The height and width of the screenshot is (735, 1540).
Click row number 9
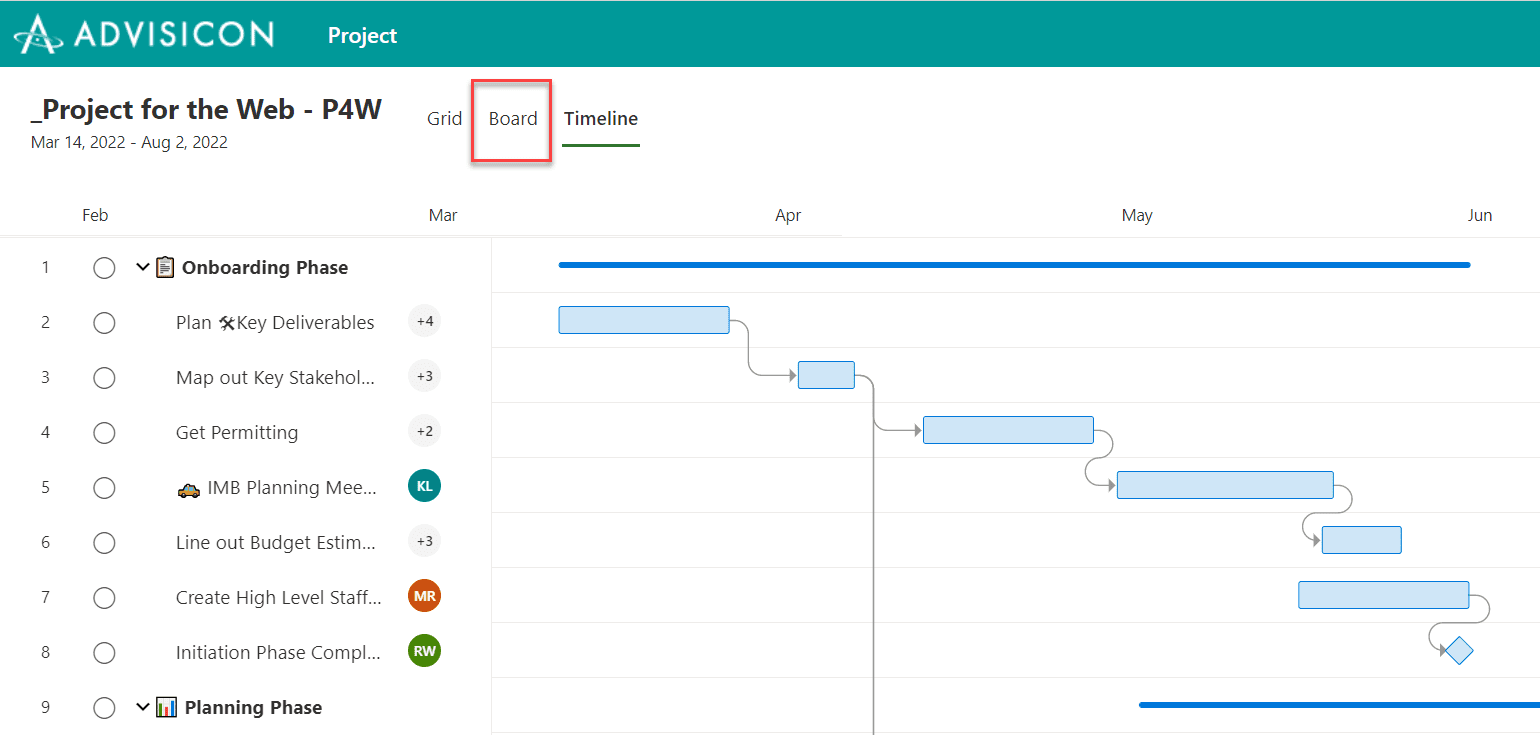point(45,708)
